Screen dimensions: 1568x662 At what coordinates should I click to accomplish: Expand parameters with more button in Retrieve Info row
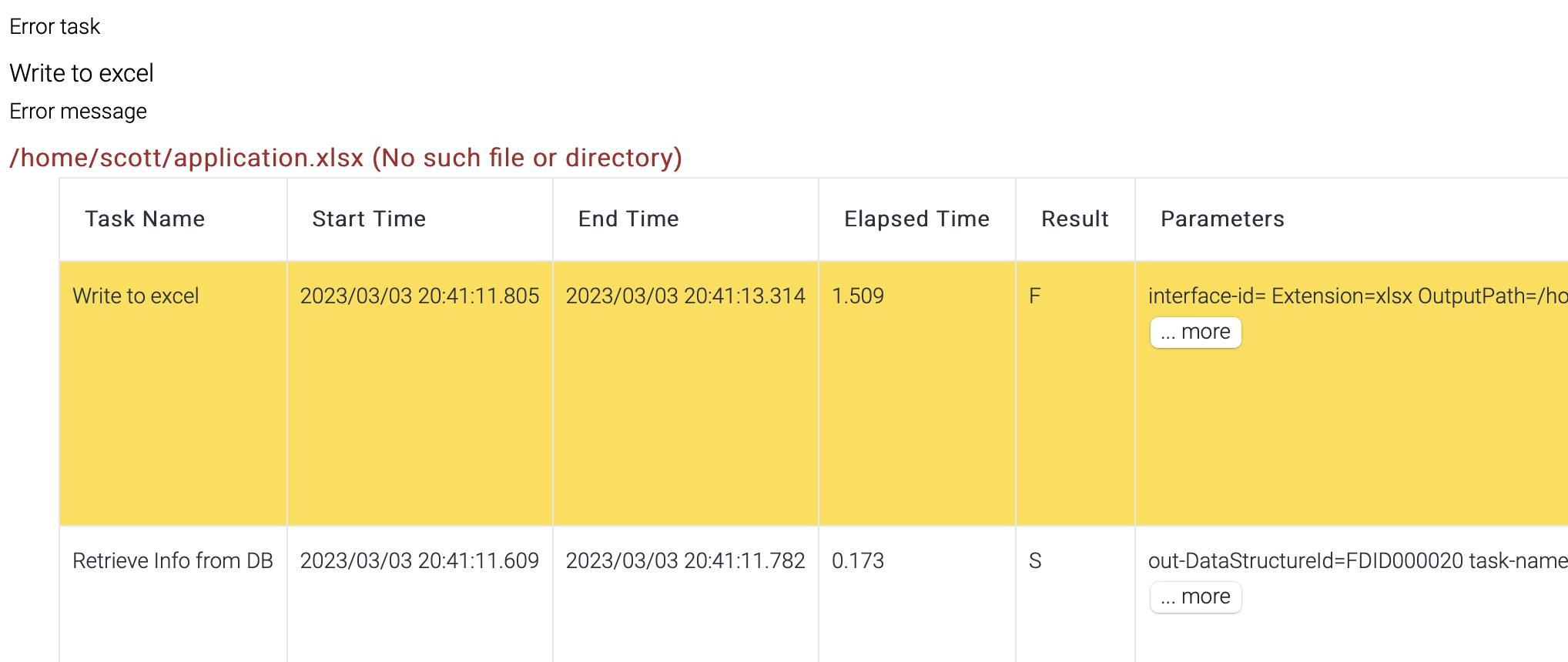1195,597
